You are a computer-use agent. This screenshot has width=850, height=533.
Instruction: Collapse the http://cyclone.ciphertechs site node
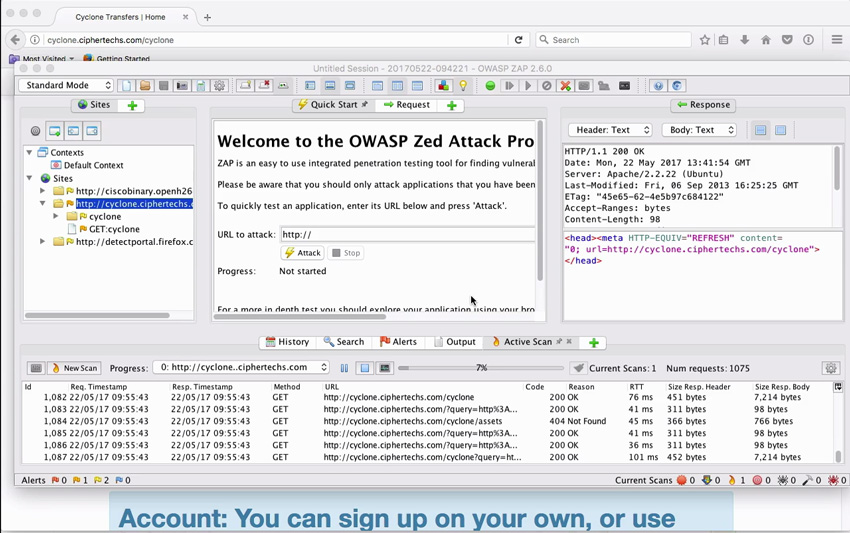coord(42,203)
